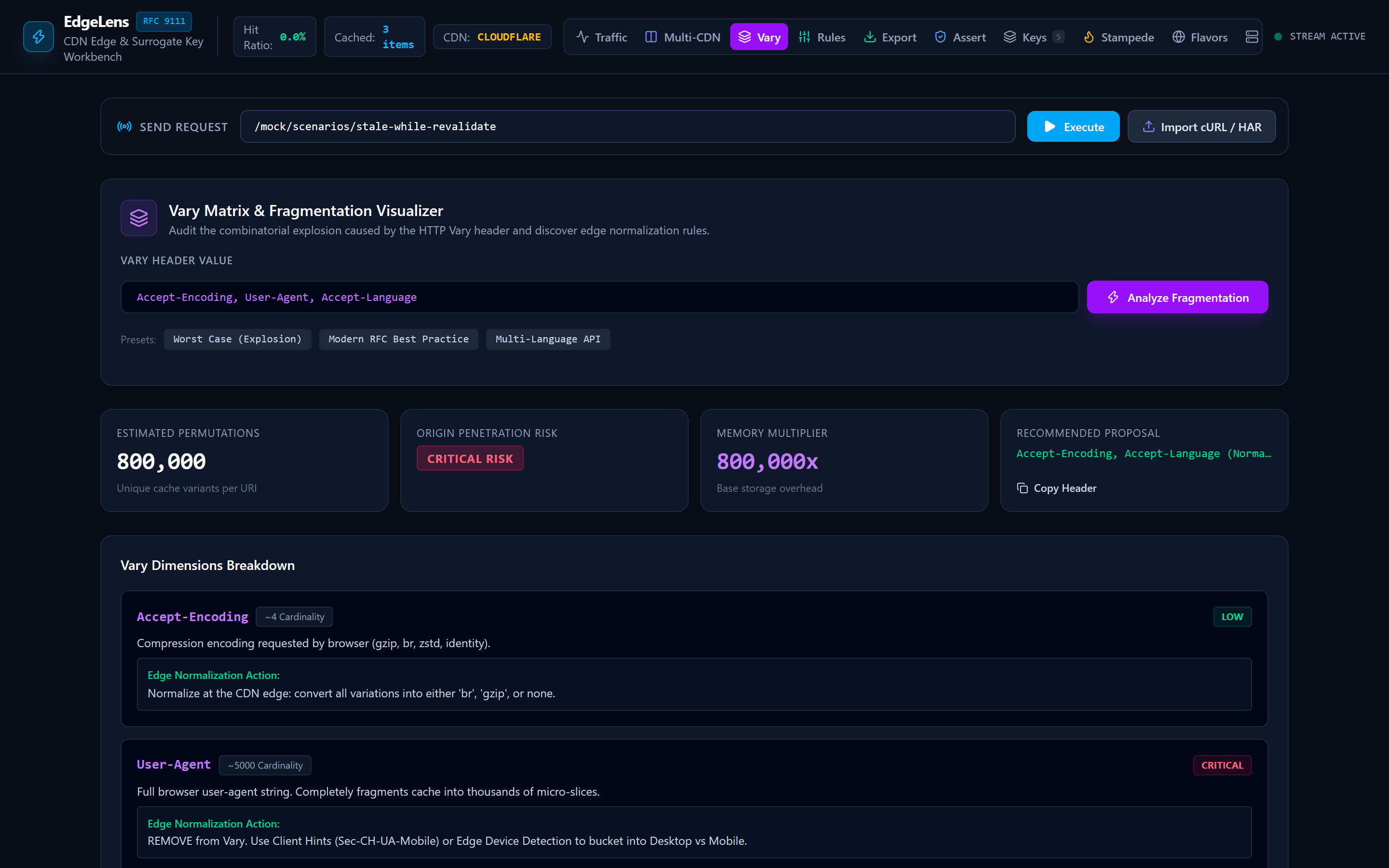1389x868 pixels.
Task: Click the Rules sliders icon
Action: click(804, 37)
